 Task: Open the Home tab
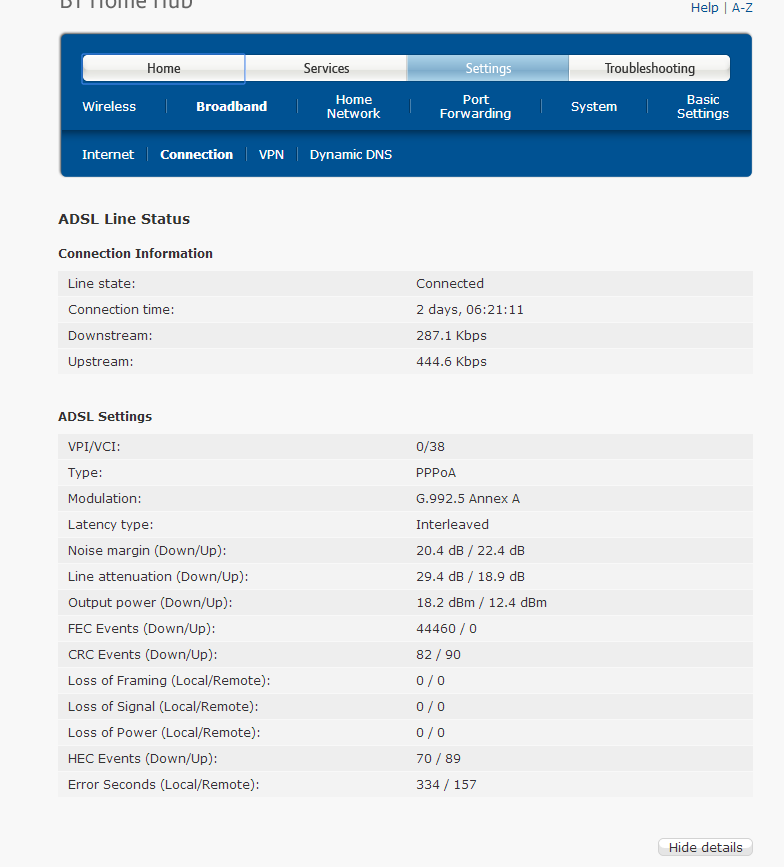[x=164, y=69]
